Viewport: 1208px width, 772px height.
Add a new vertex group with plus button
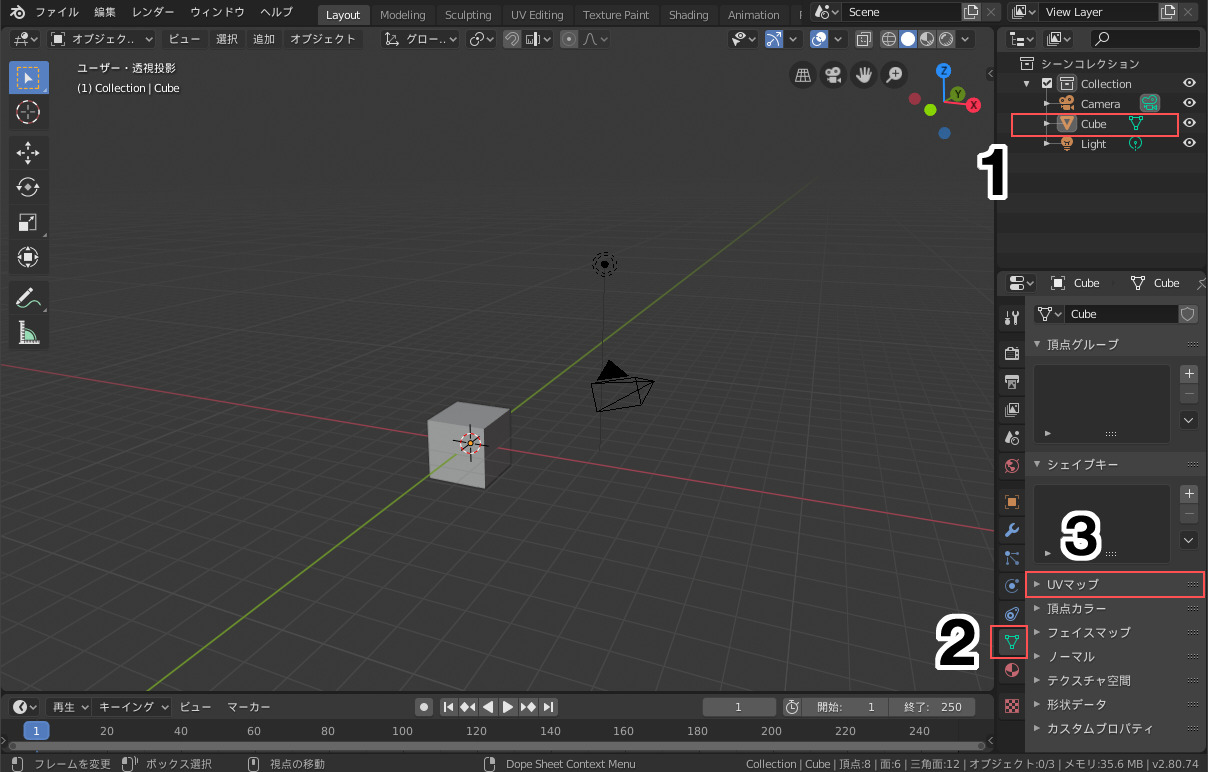1189,373
